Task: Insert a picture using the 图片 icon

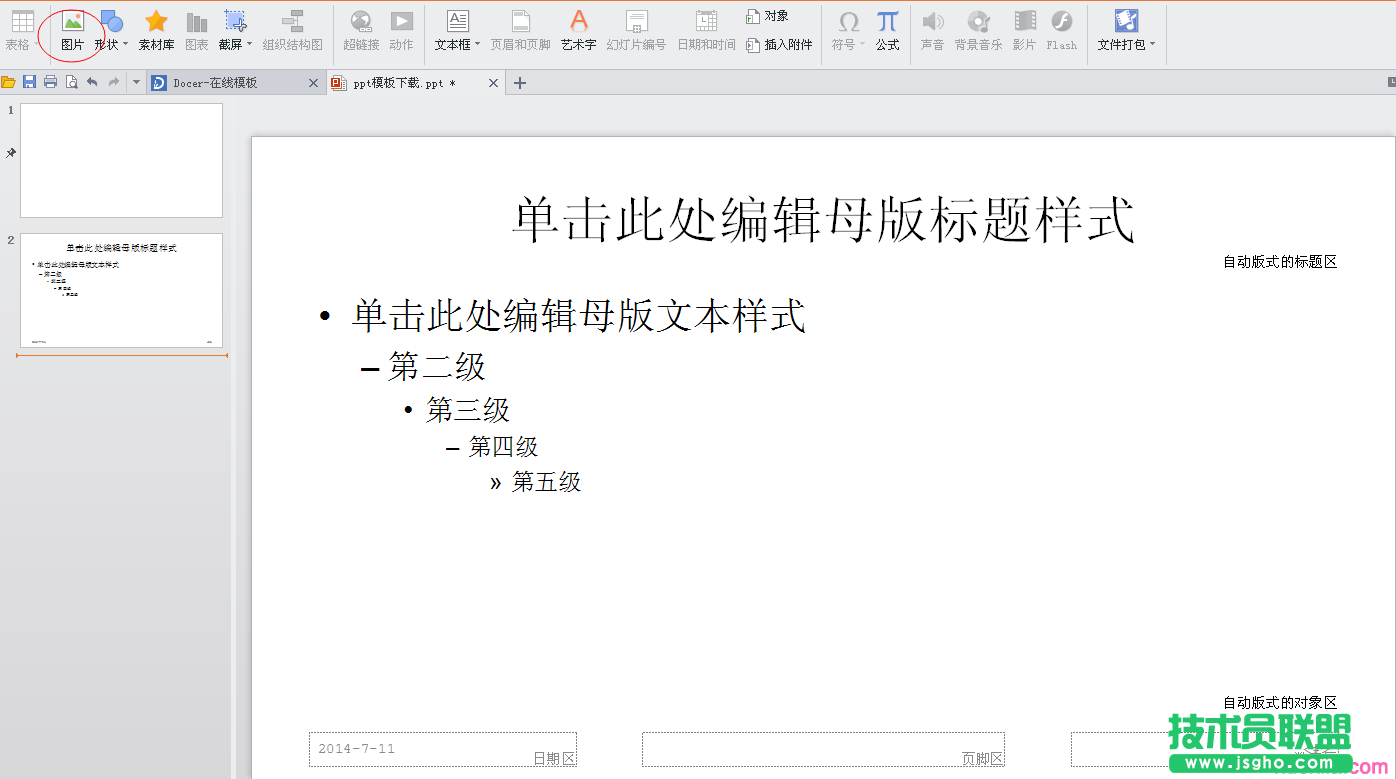Action: [x=73, y=27]
